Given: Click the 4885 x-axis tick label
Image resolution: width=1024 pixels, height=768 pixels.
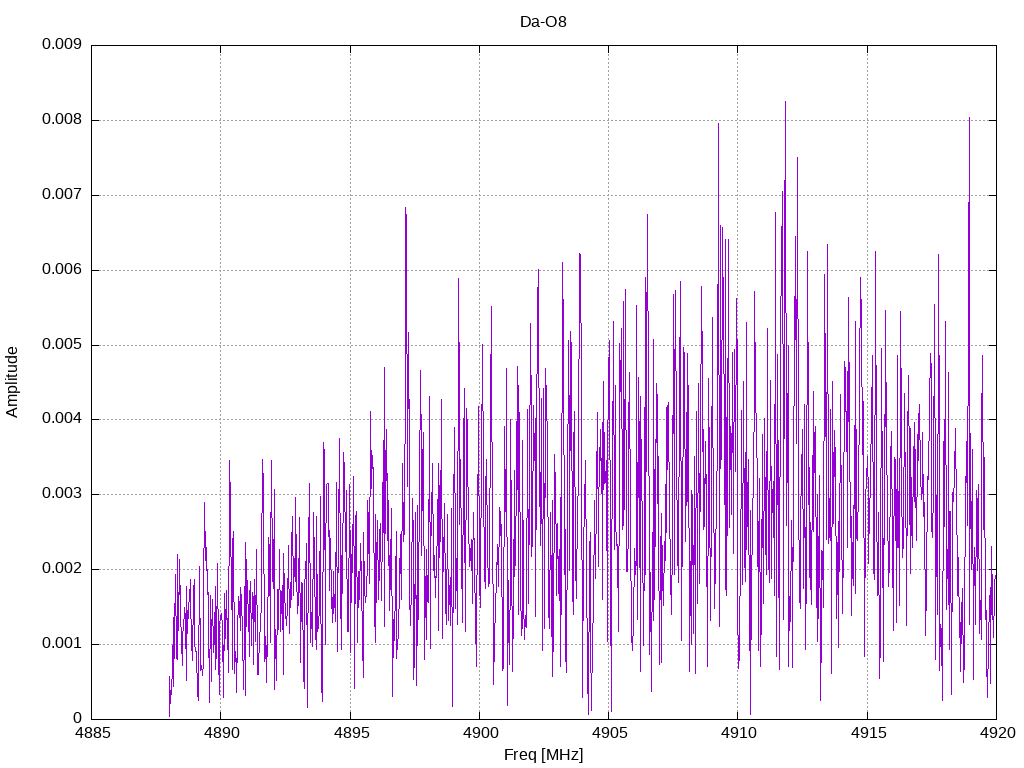Looking at the screenshot, I should pyautogui.click(x=92, y=733).
